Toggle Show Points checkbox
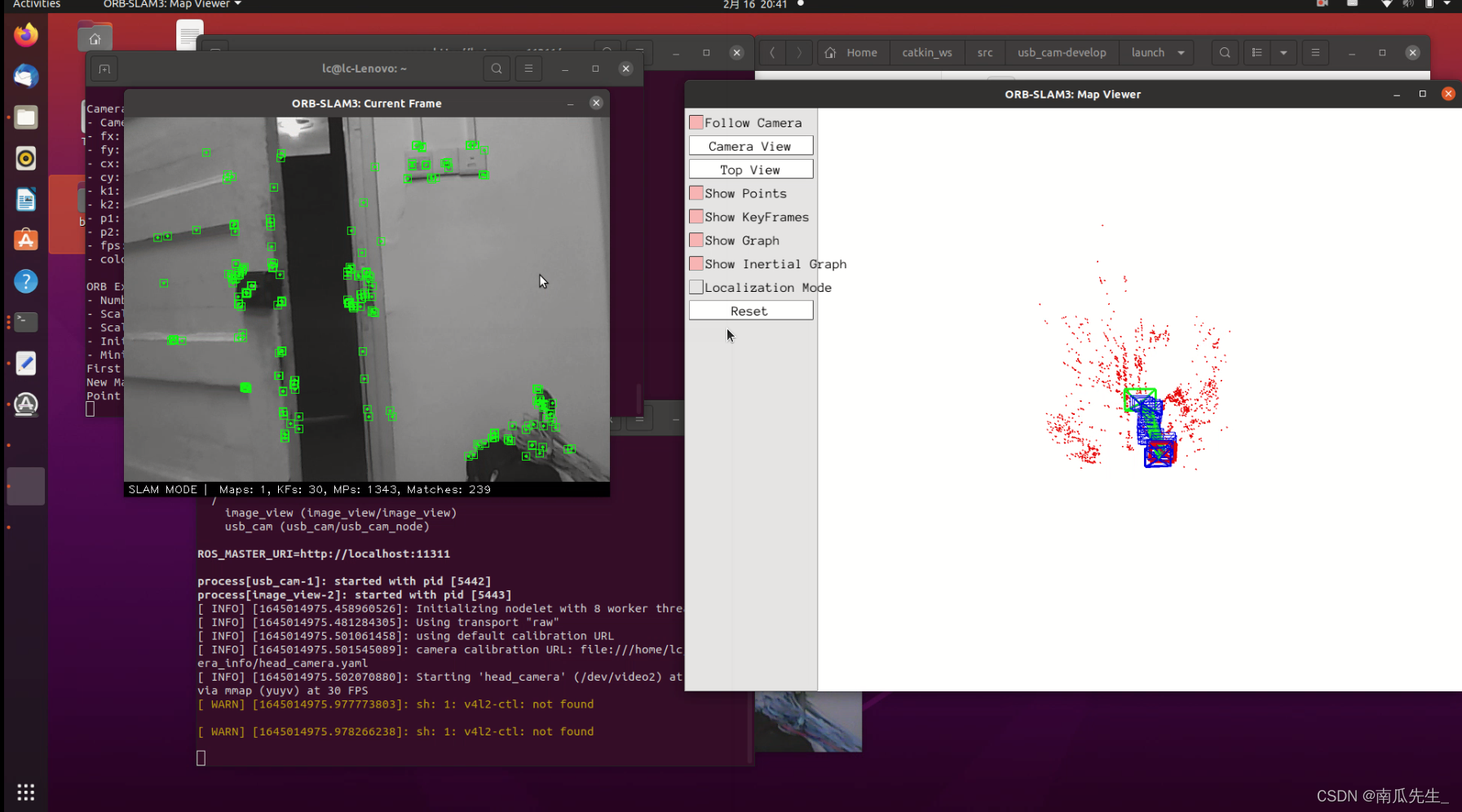This screenshot has width=1462, height=812. click(x=696, y=193)
